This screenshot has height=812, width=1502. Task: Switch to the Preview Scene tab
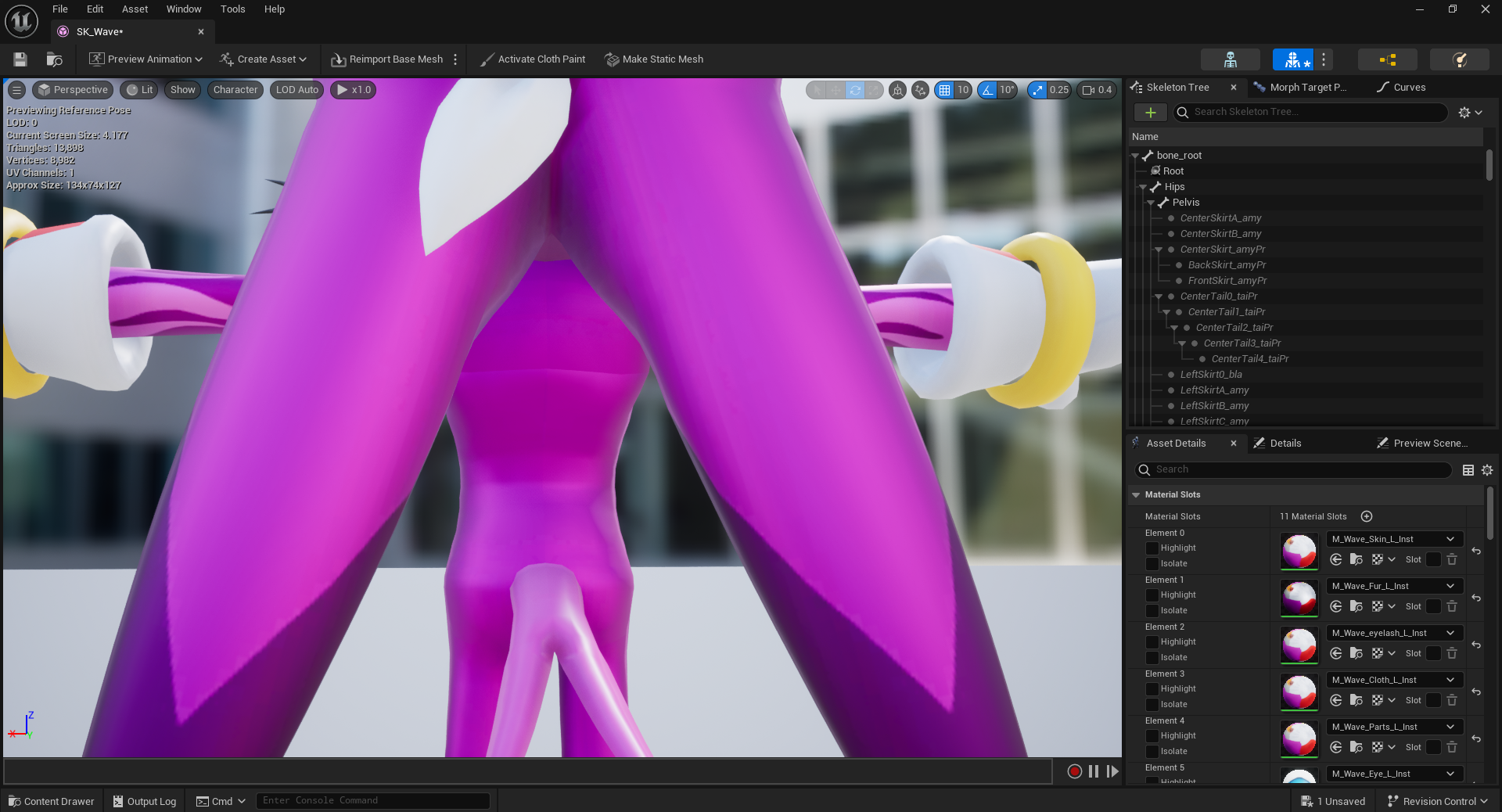click(x=1422, y=444)
